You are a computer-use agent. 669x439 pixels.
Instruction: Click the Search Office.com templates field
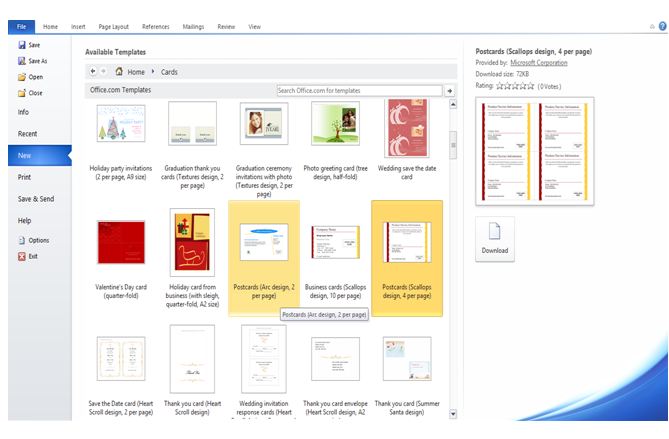[358, 90]
